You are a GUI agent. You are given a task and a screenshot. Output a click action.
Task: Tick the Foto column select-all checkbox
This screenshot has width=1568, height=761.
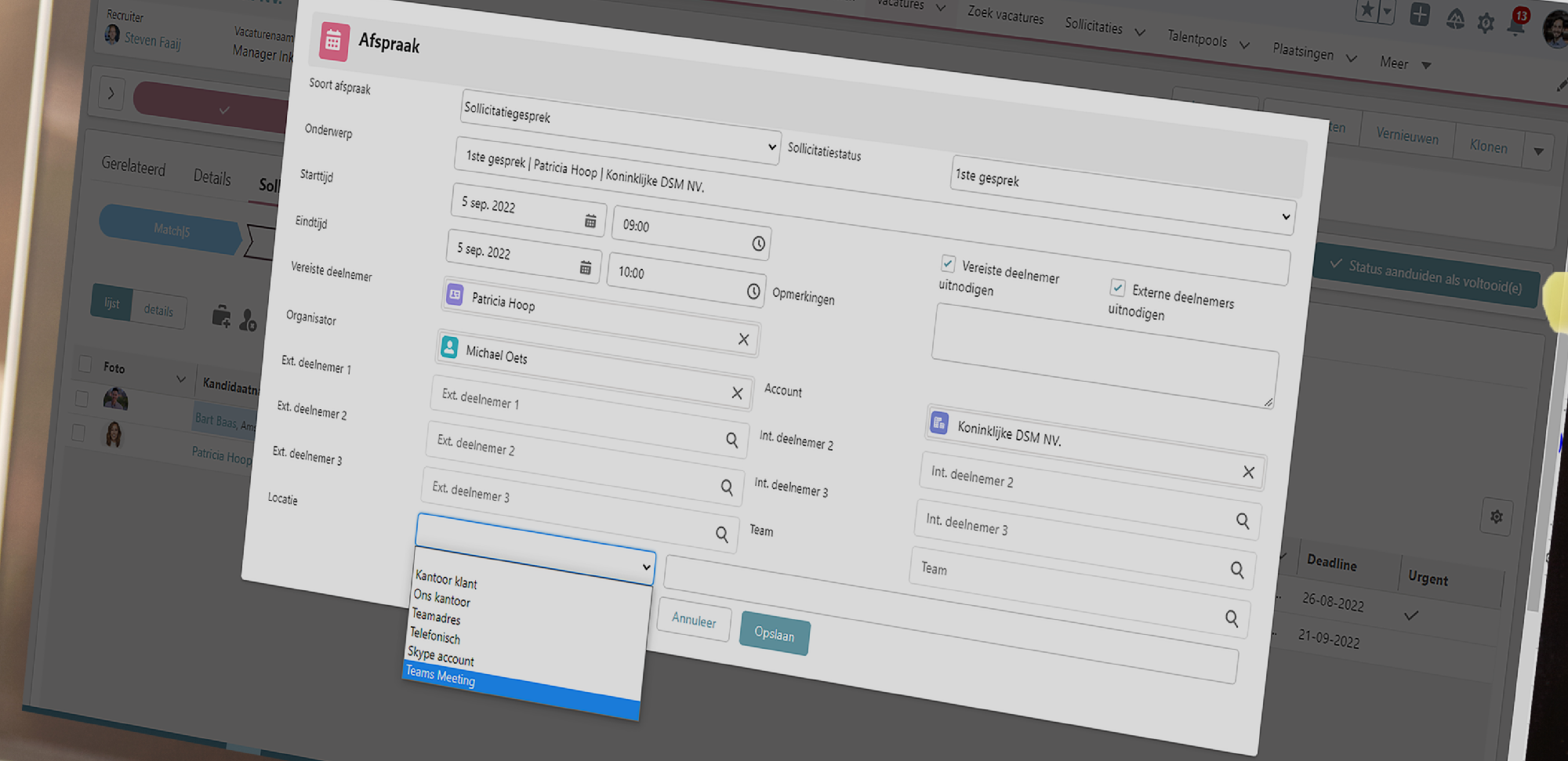point(85,364)
